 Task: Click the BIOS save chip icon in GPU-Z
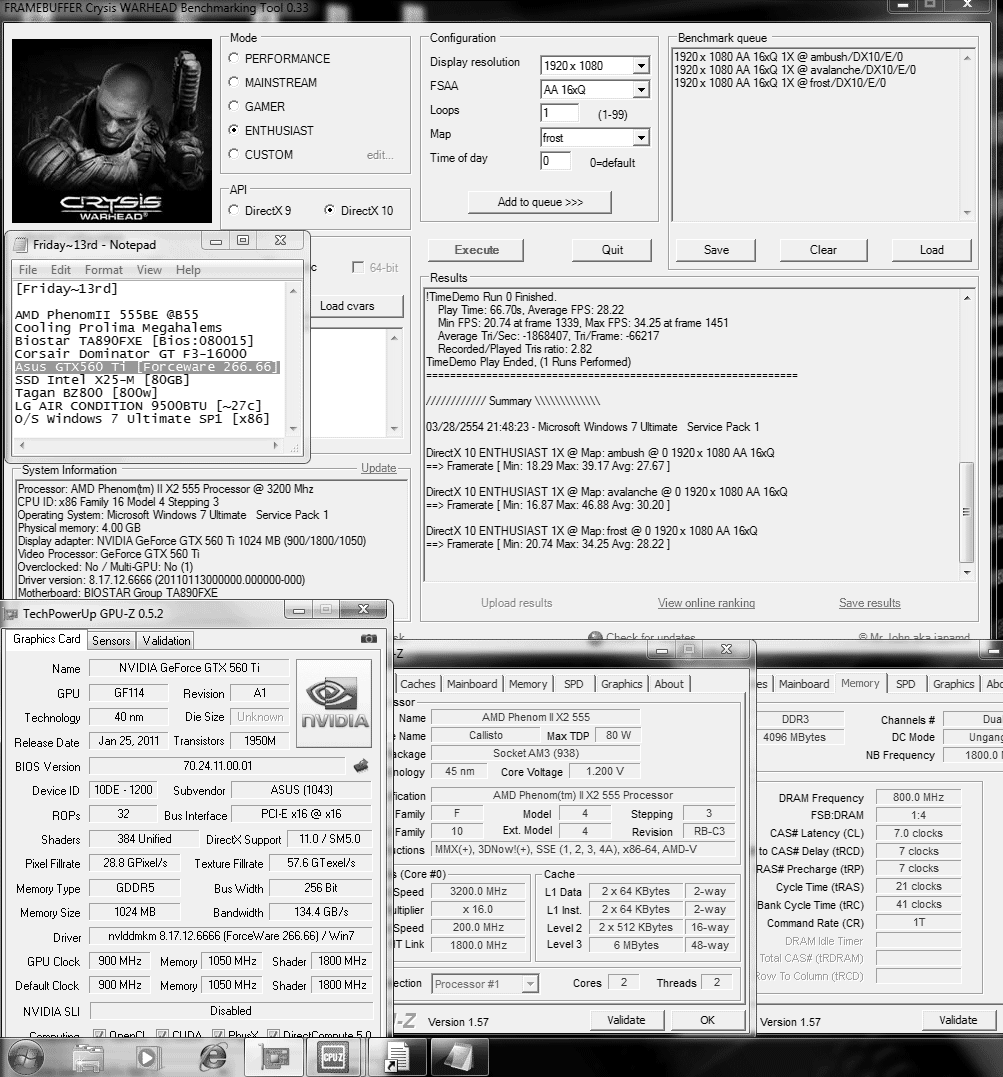click(361, 766)
